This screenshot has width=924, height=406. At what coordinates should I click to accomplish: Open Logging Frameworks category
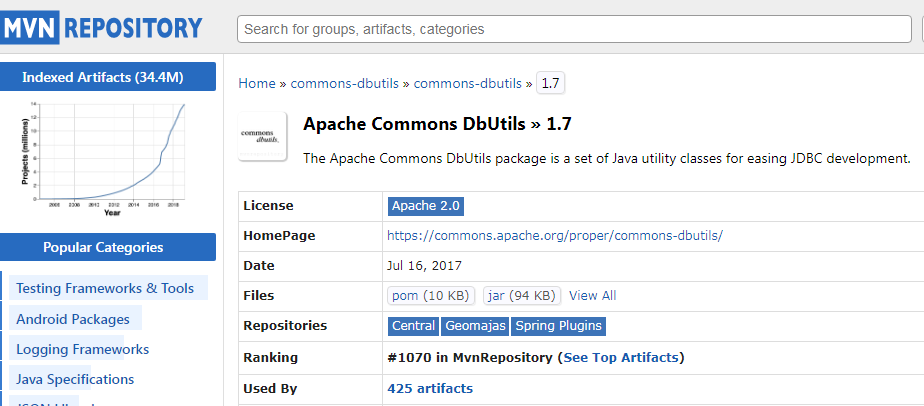pyautogui.click(x=82, y=349)
